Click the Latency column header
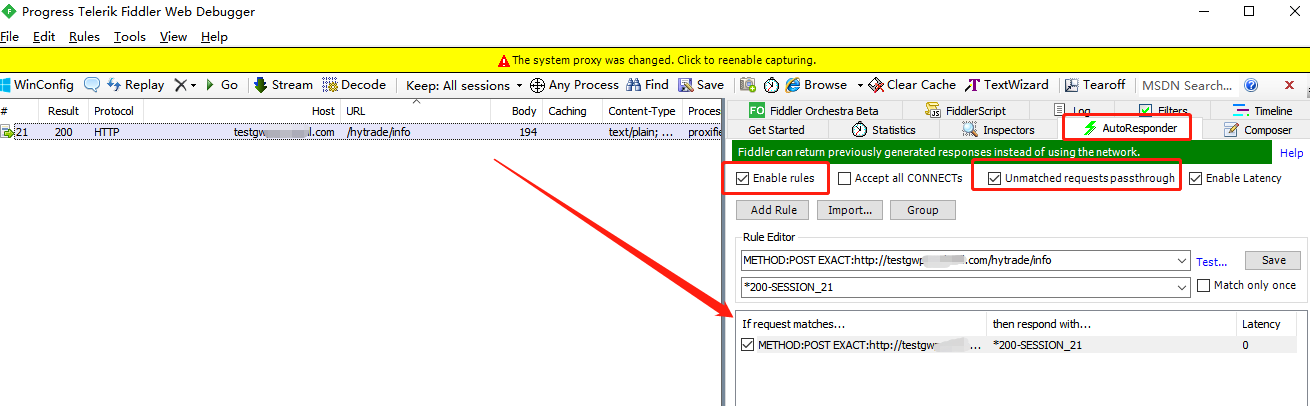 point(1260,324)
